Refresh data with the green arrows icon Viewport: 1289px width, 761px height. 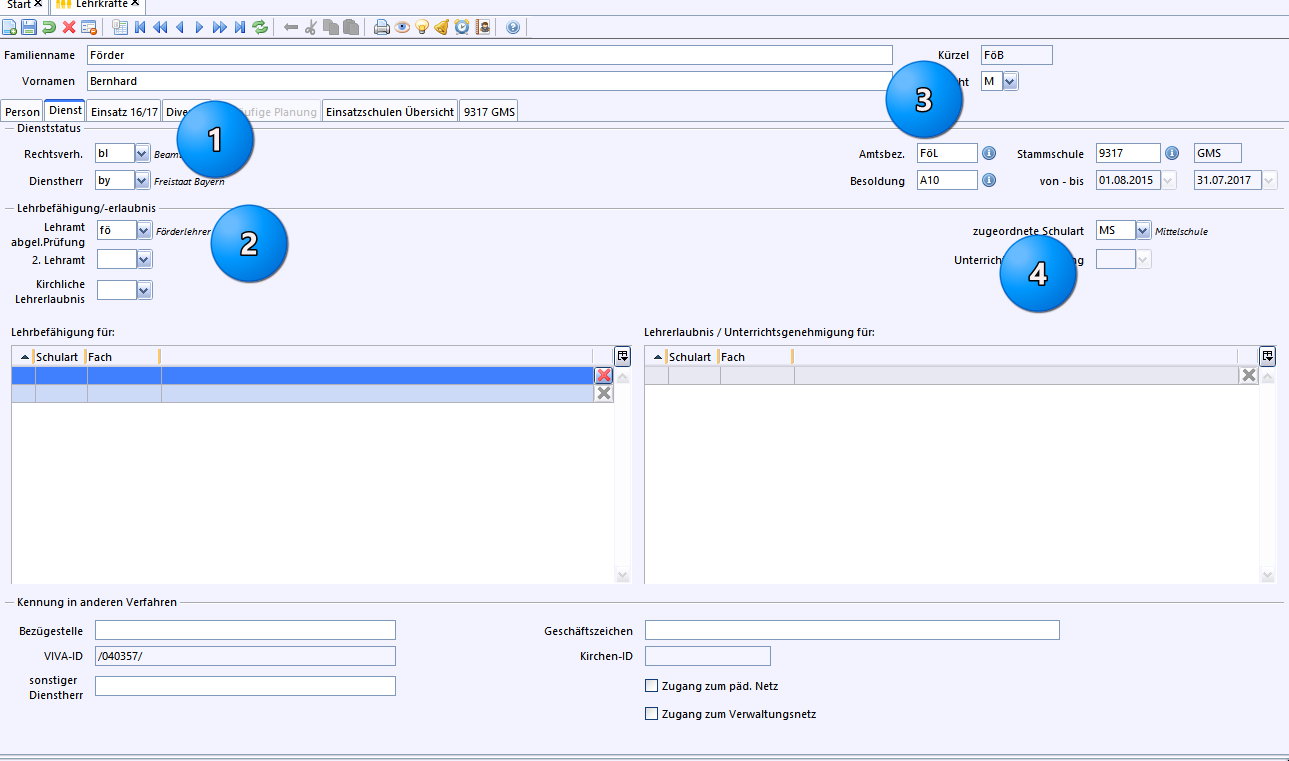[260, 27]
